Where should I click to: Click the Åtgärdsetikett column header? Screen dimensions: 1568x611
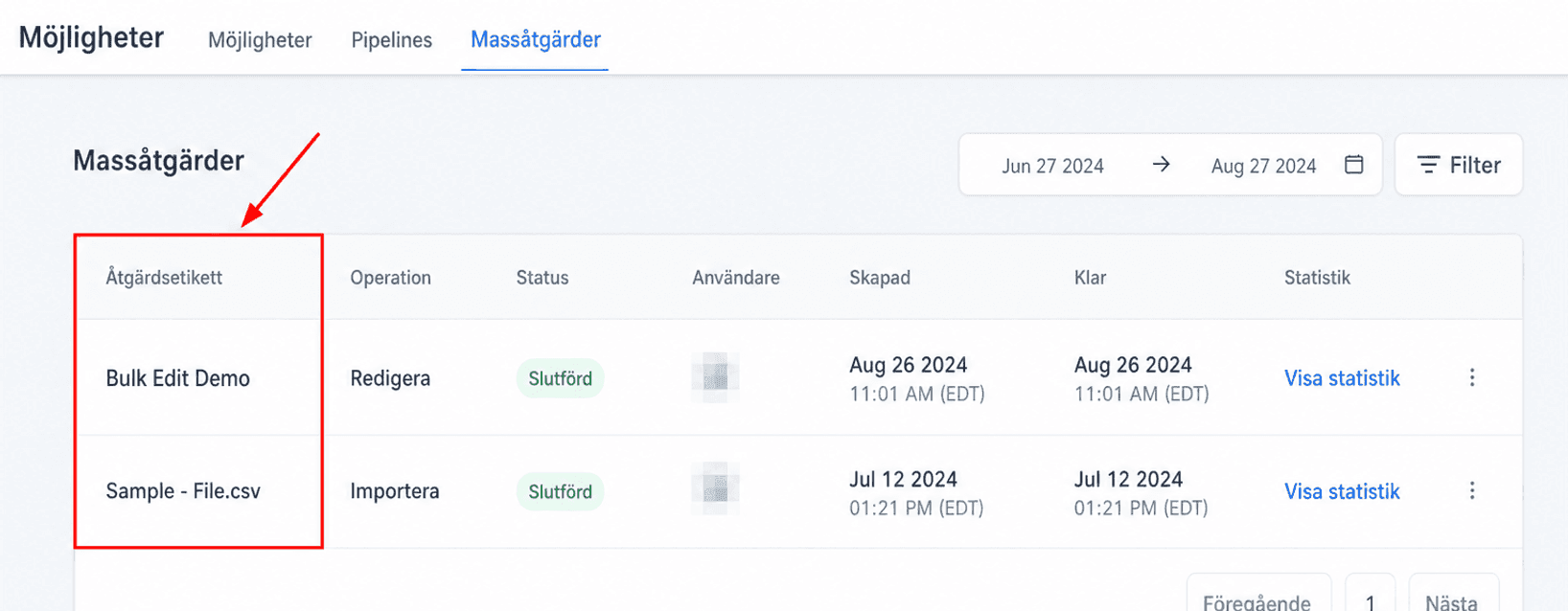(164, 278)
